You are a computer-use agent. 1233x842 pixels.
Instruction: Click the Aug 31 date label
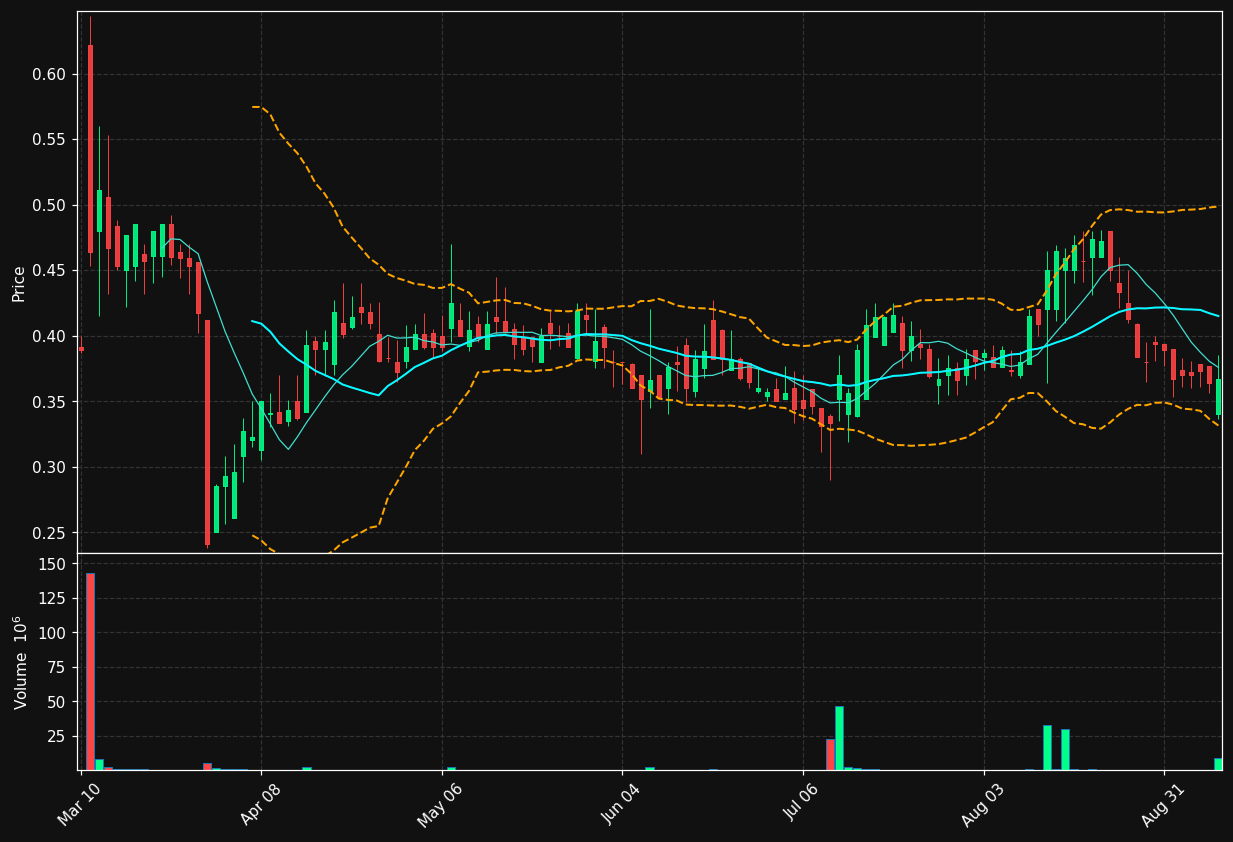click(x=1163, y=804)
